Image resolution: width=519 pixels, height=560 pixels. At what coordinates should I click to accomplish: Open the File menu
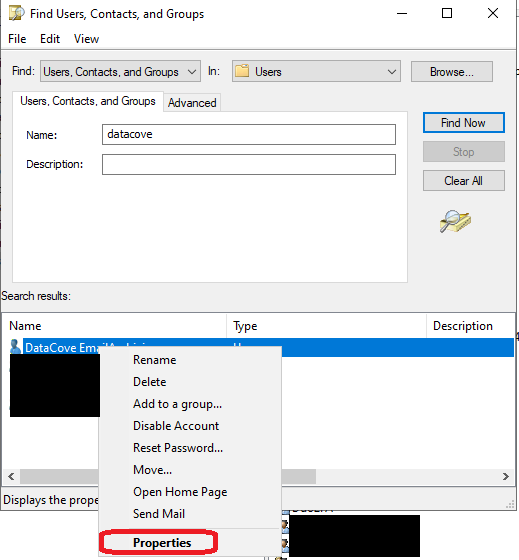17,39
